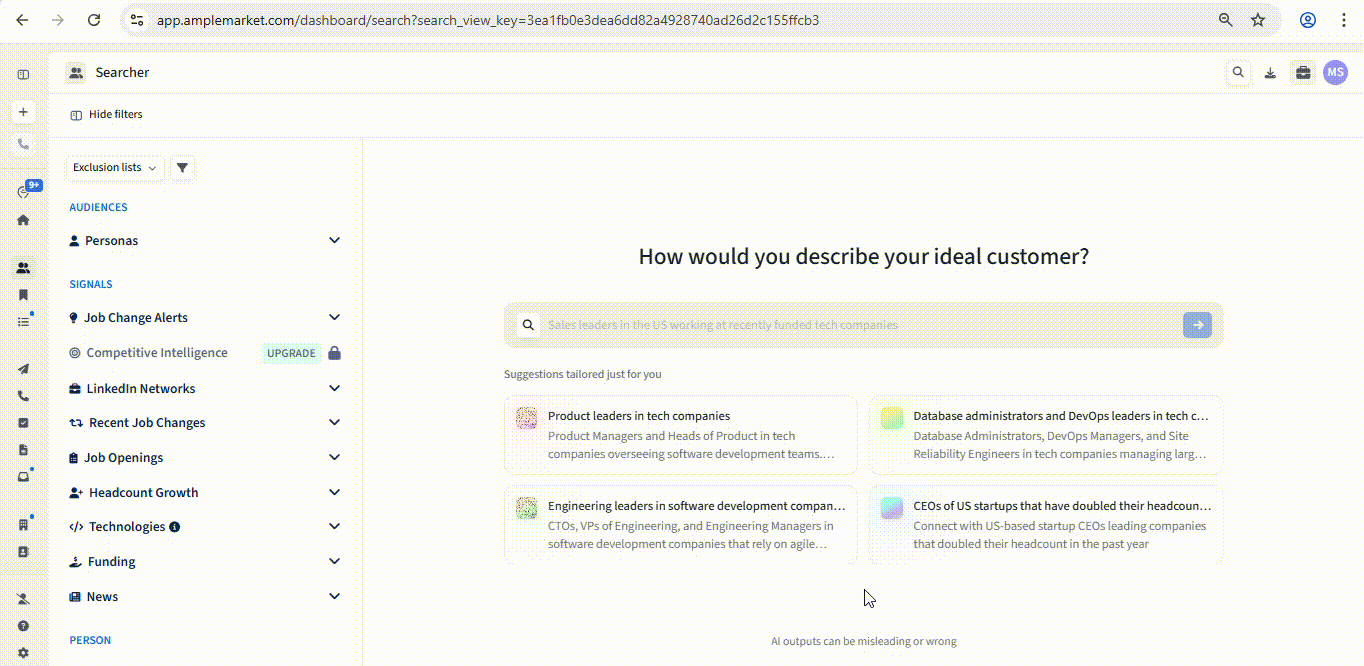Hide the filters panel
The image size is (1364, 666).
(x=106, y=115)
